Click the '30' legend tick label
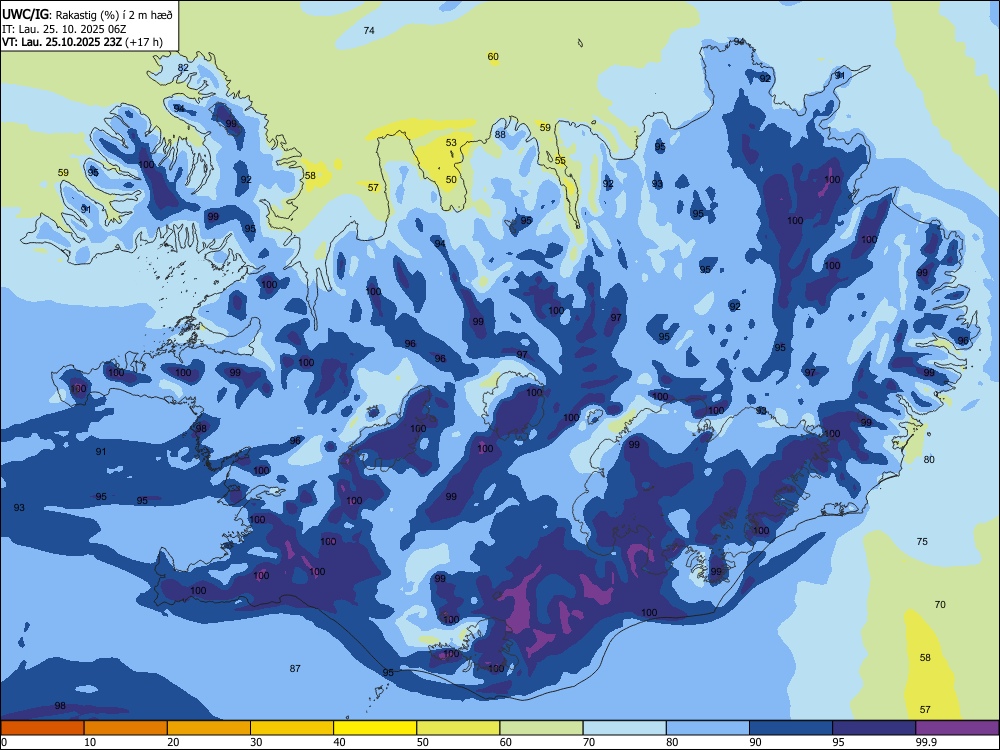Image resolution: width=1000 pixels, height=750 pixels. pos(256,742)
